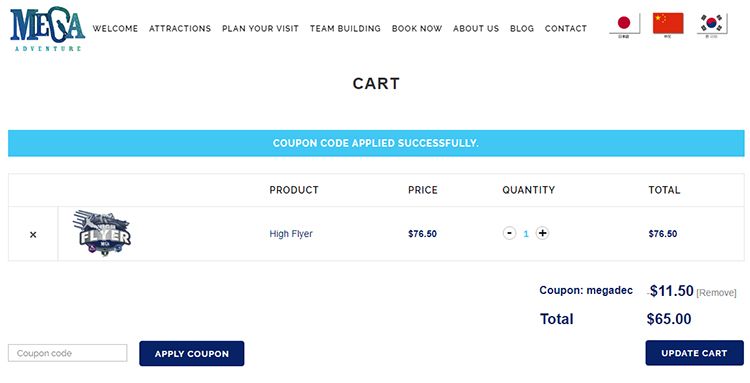Click the Mega Adventure logo
Viewport: 750px width, 383px height.
[47, 29]
